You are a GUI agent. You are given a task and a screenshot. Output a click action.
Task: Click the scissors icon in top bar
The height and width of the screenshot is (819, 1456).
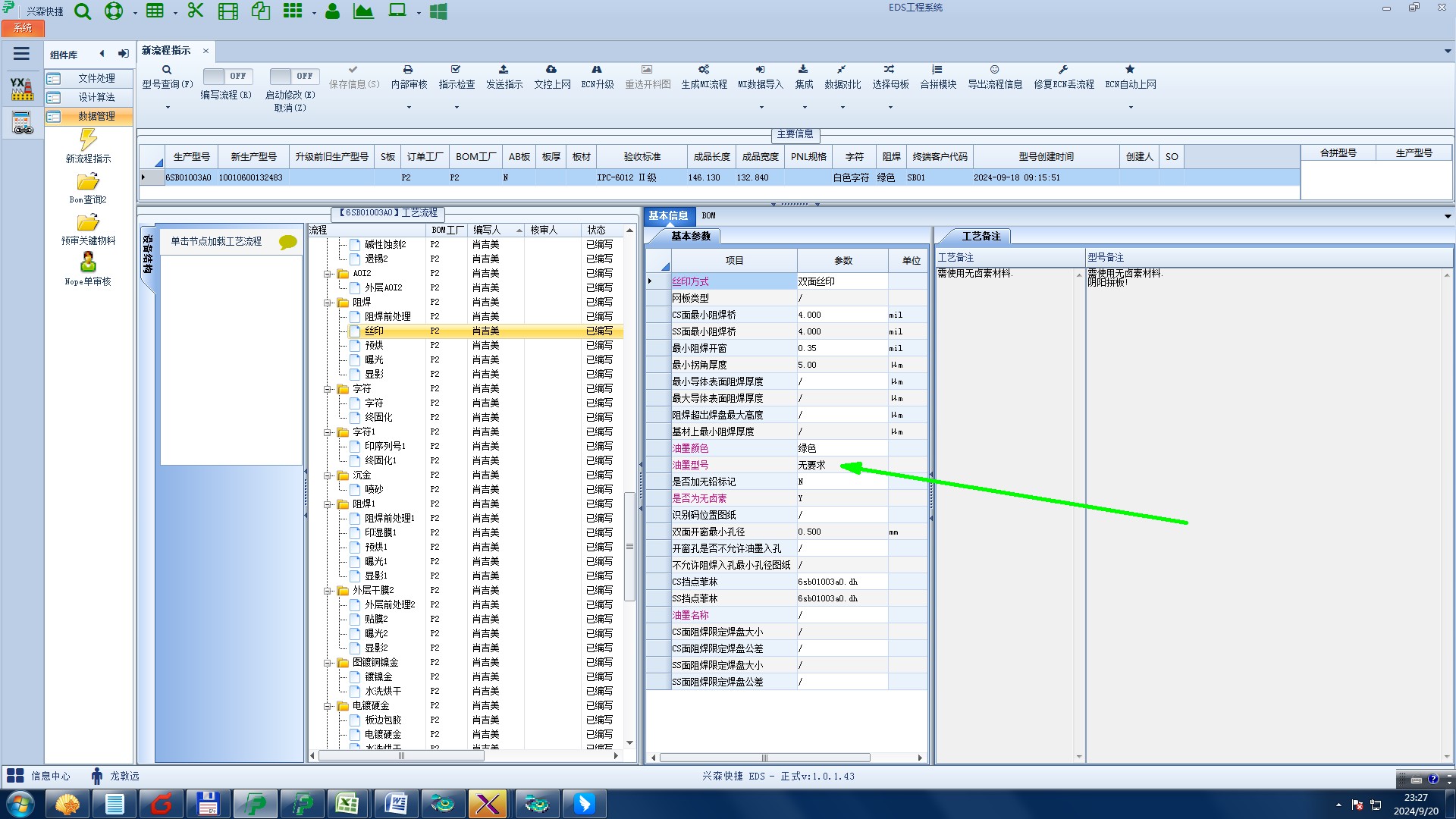196,11
